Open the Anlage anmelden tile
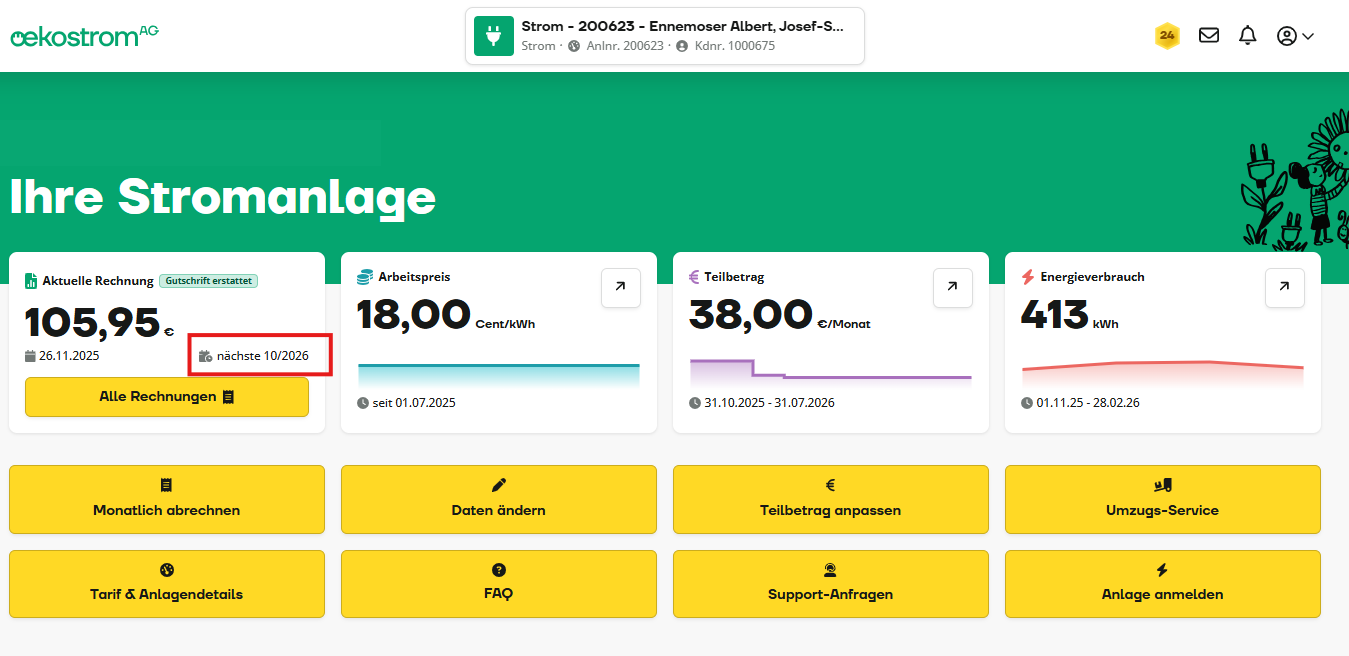 [x=1163, y=583]
